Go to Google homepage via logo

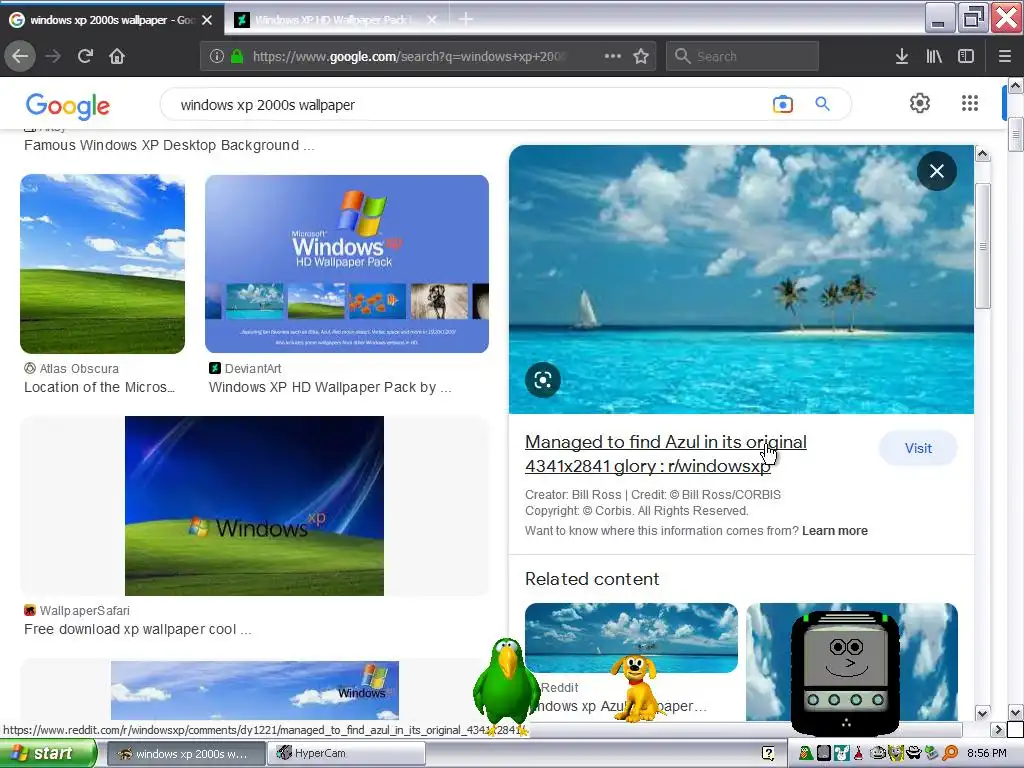68,106
